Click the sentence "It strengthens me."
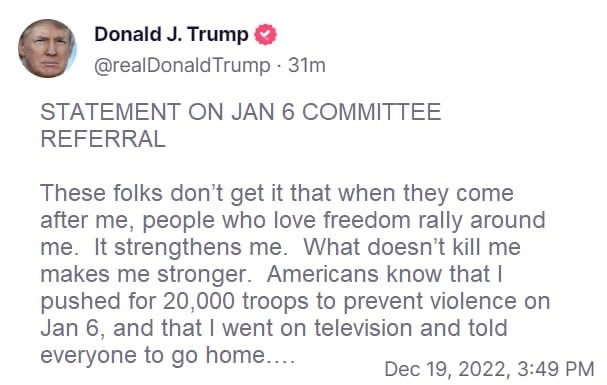 [x=190, y=247]
